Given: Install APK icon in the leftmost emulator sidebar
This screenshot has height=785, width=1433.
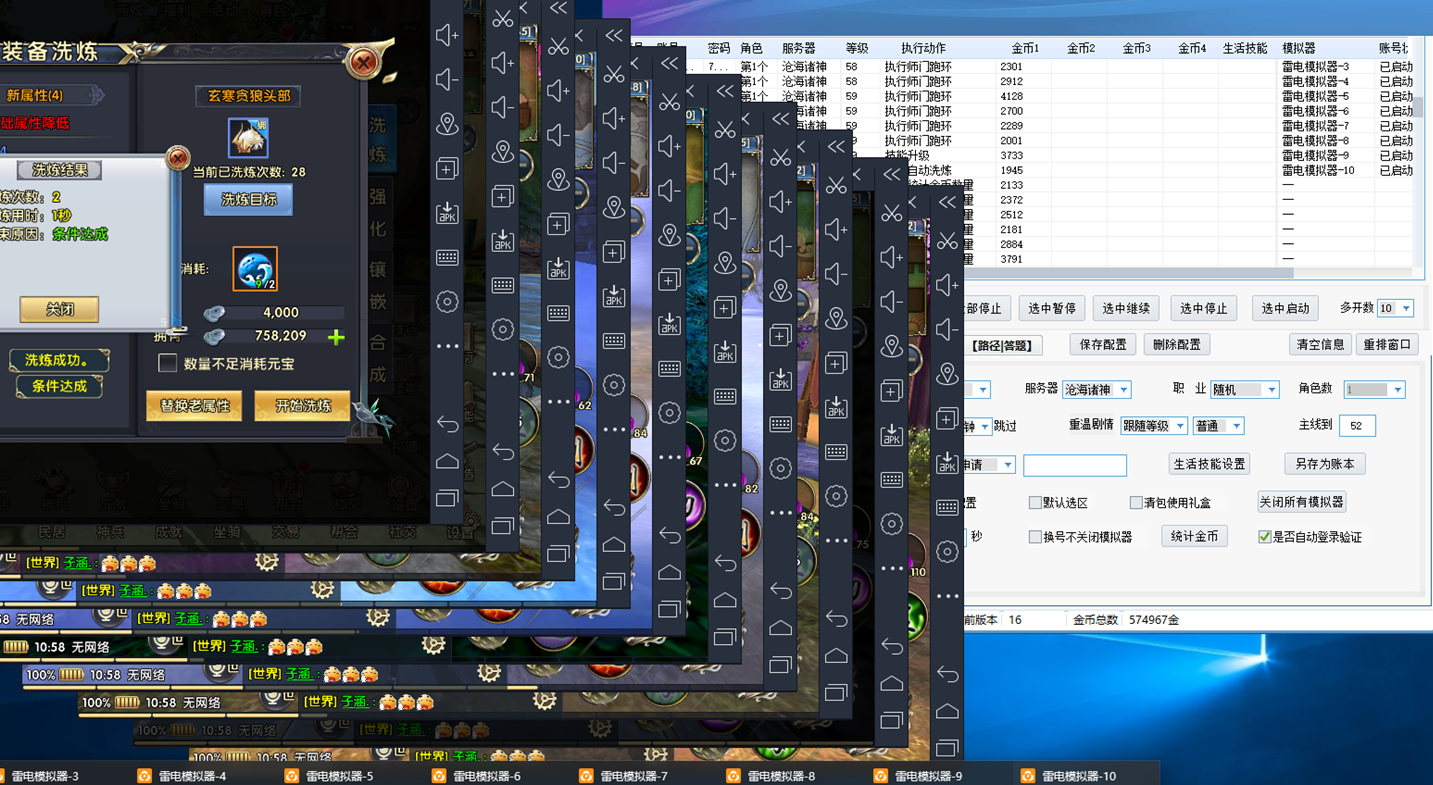Looking at the screenshot, I should (x=447, y=213).
